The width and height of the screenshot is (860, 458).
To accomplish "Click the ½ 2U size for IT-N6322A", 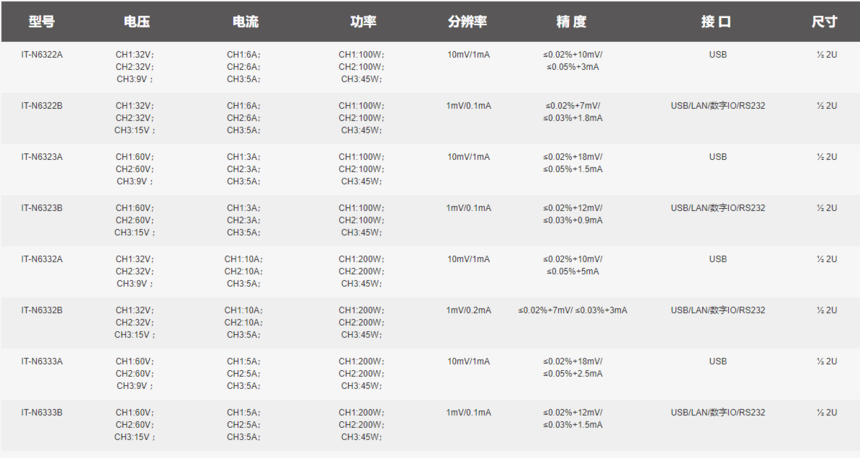I will click(x=827, y=55).
